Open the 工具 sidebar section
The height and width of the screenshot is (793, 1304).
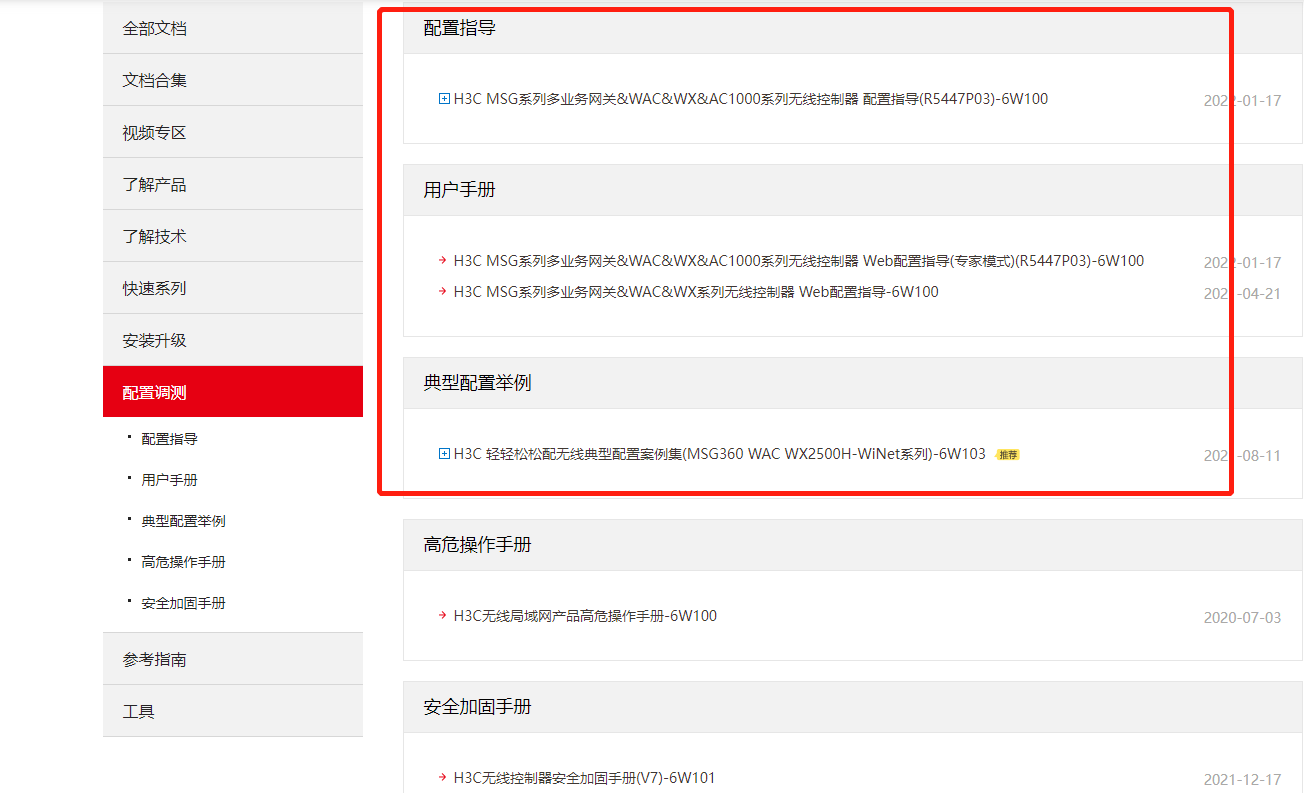(x=233, y=711)
